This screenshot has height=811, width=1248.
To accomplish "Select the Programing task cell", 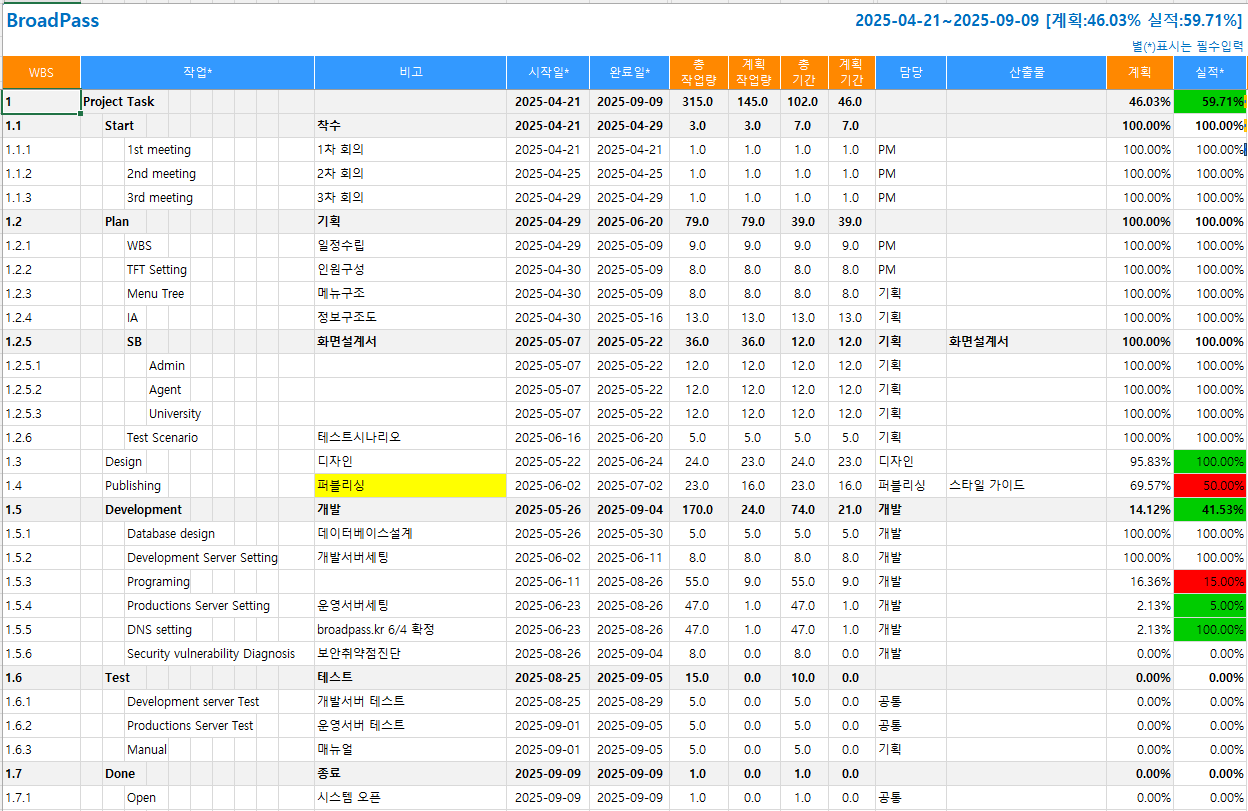I will 158,582.
